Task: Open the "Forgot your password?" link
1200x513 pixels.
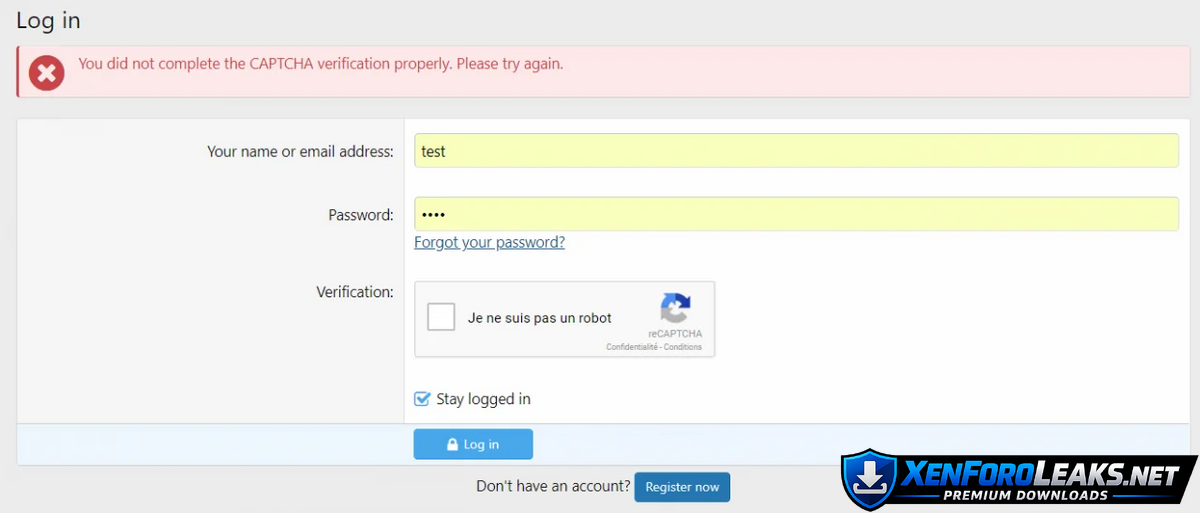Action: click(489, 242)
